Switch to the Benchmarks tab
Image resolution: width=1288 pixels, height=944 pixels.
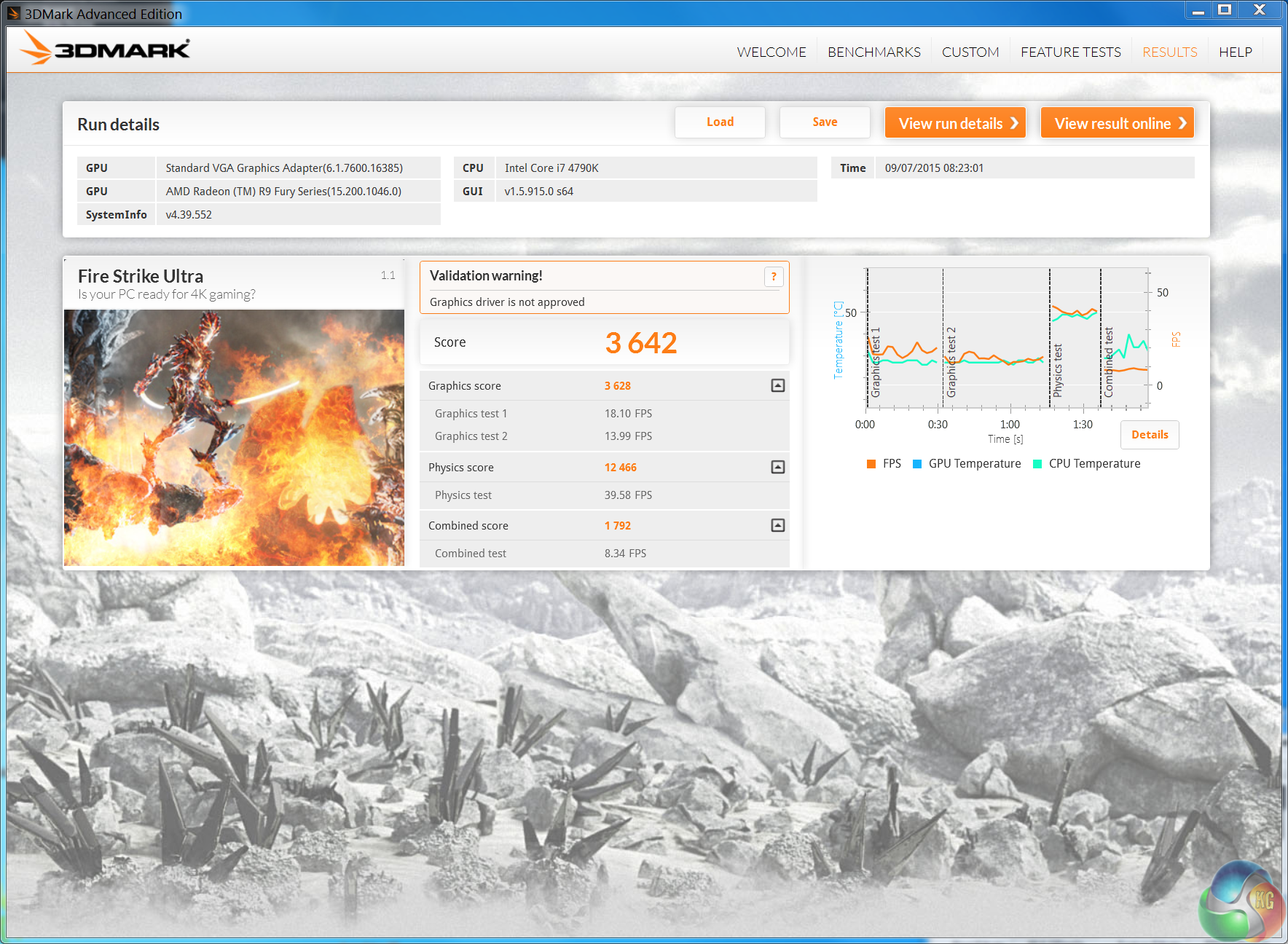[x=873, y=52]
